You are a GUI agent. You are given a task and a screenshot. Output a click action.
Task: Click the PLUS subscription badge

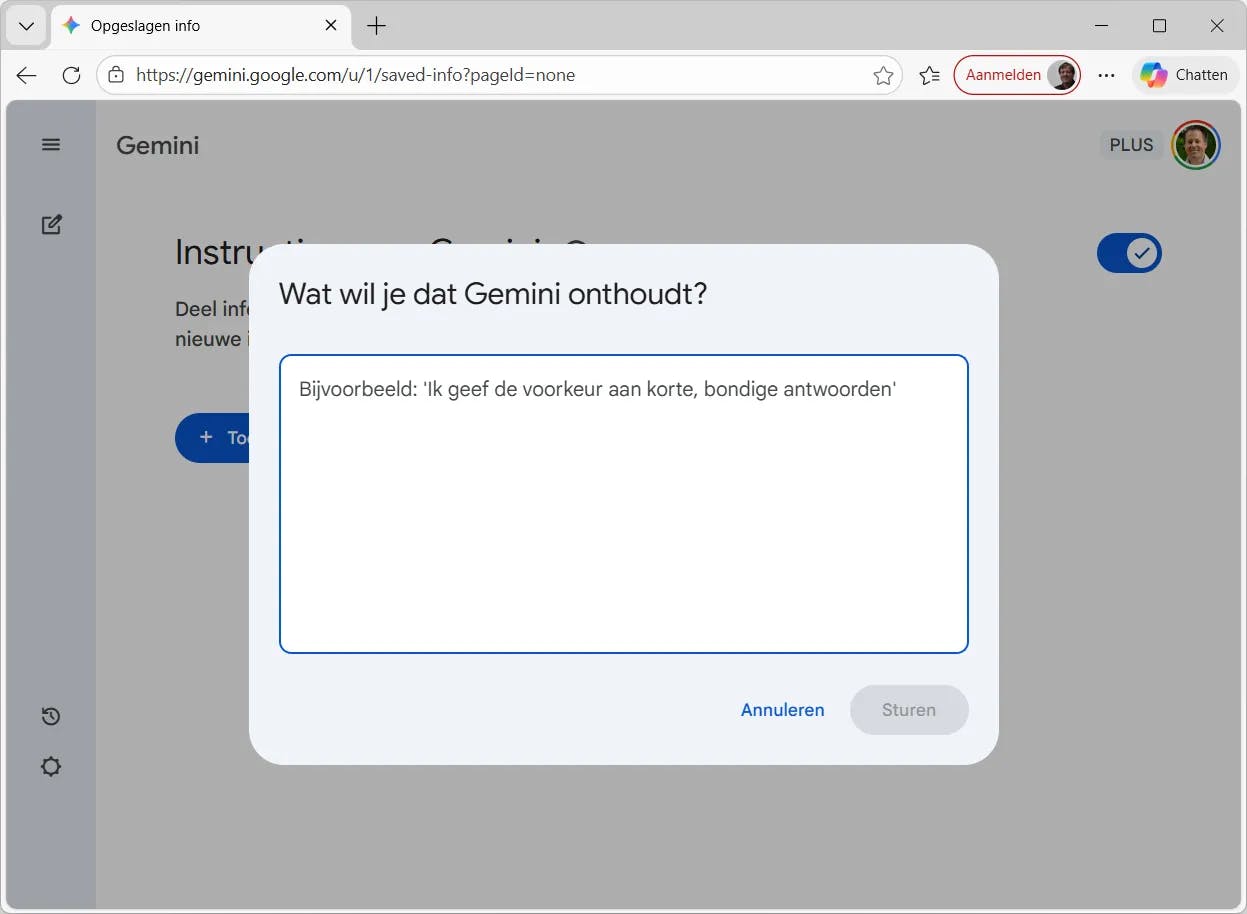point(1131,145)
